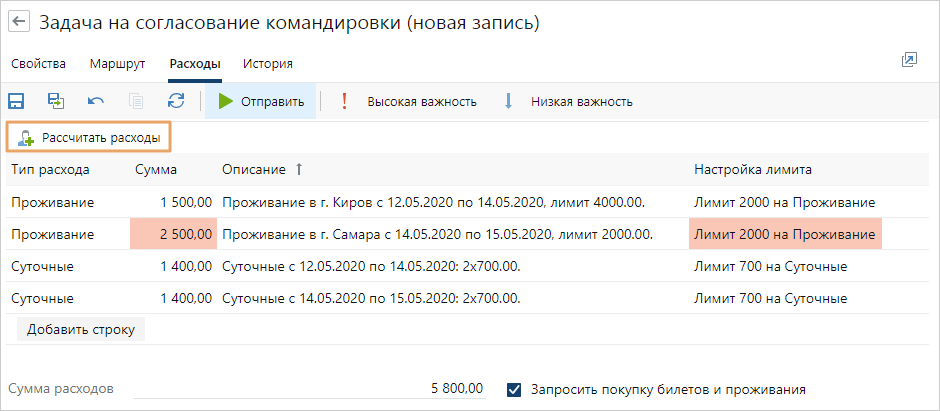Save the record with floppy icon
This screenshot has width=940, height=411.
tap(16, 101)
